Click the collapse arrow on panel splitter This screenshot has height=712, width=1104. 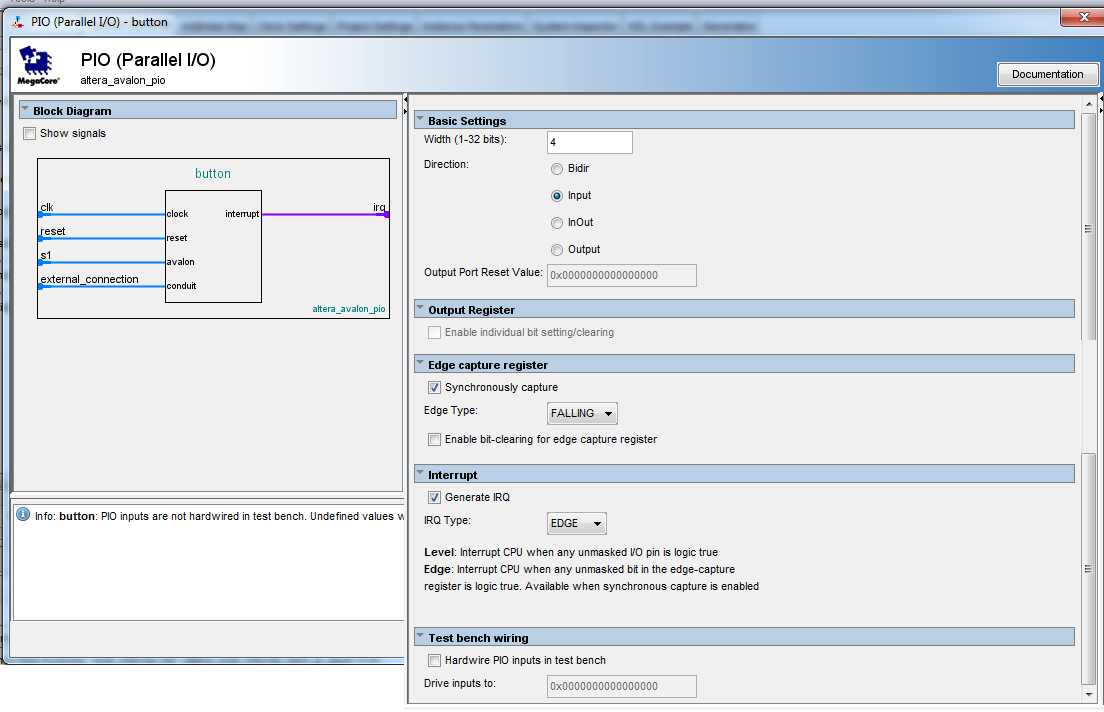point(406,101)
